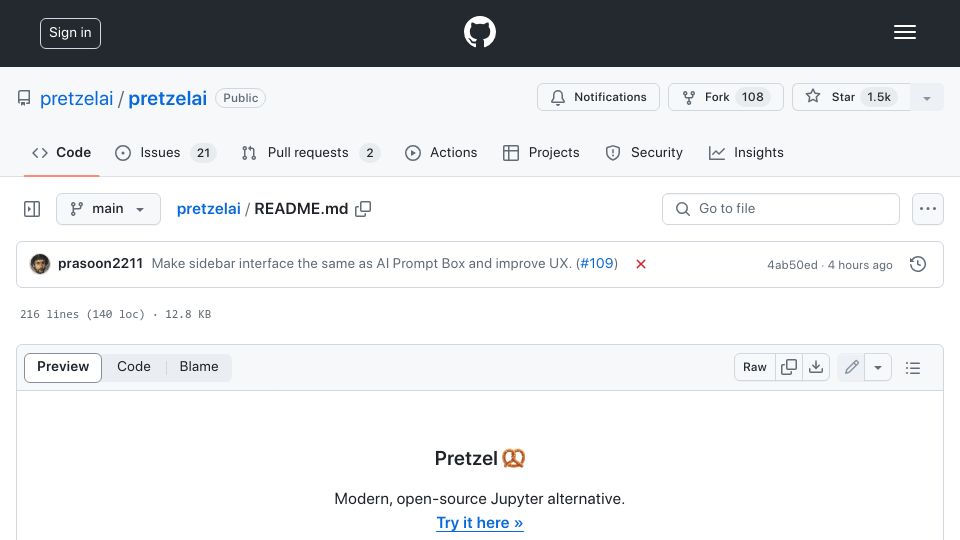Click the Public visibility badge

(240, 98)
